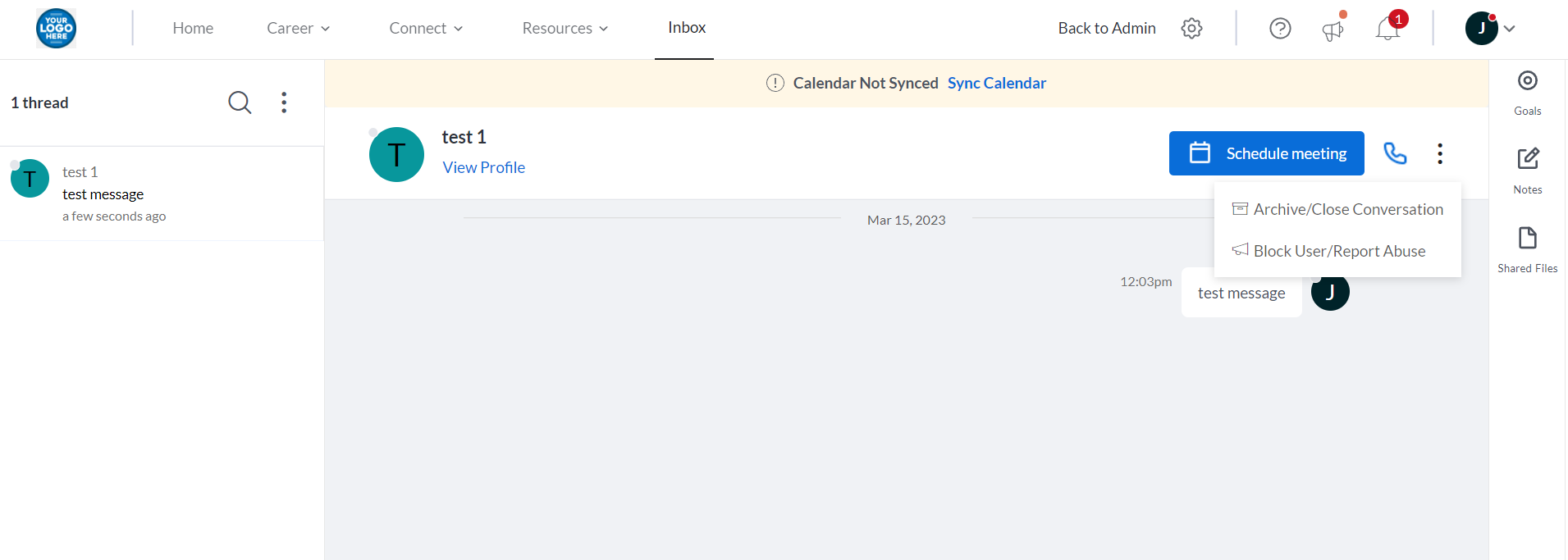Viewport: 1568px width, 560px height.
Task: Click the 12:03pm timestamp
Action: click(1146, 281)
